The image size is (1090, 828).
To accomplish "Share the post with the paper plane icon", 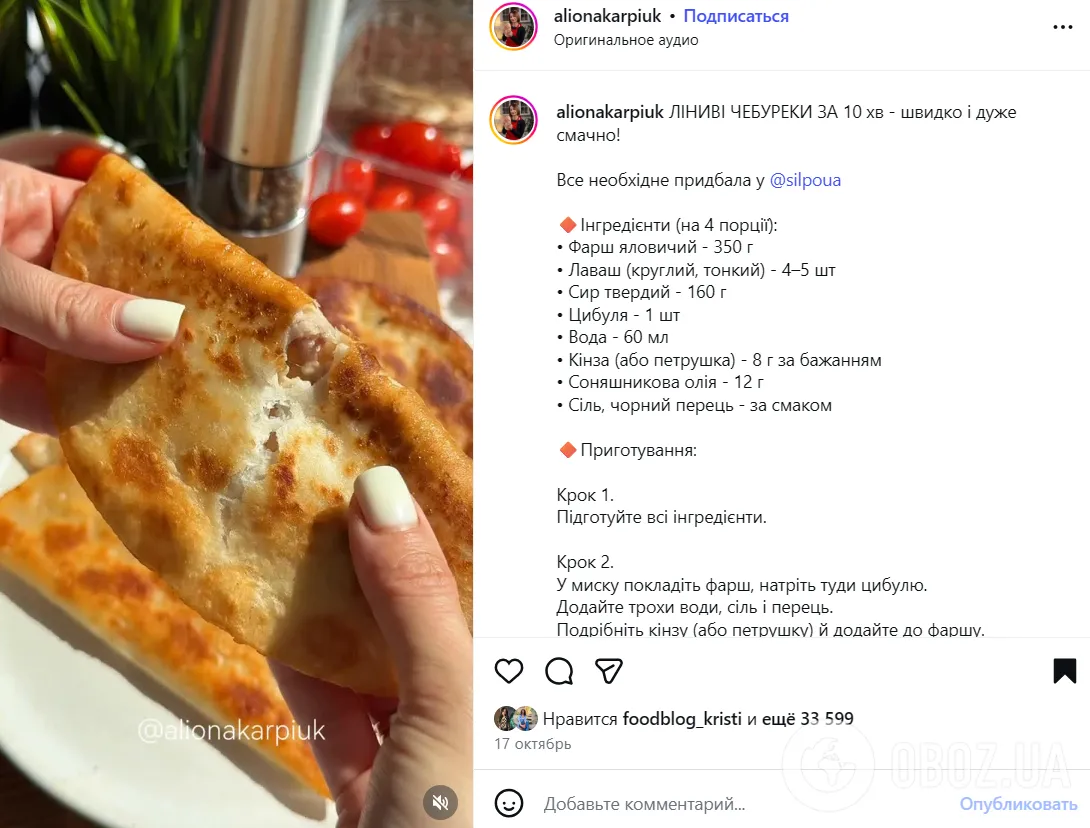I will tap(609, 671).
